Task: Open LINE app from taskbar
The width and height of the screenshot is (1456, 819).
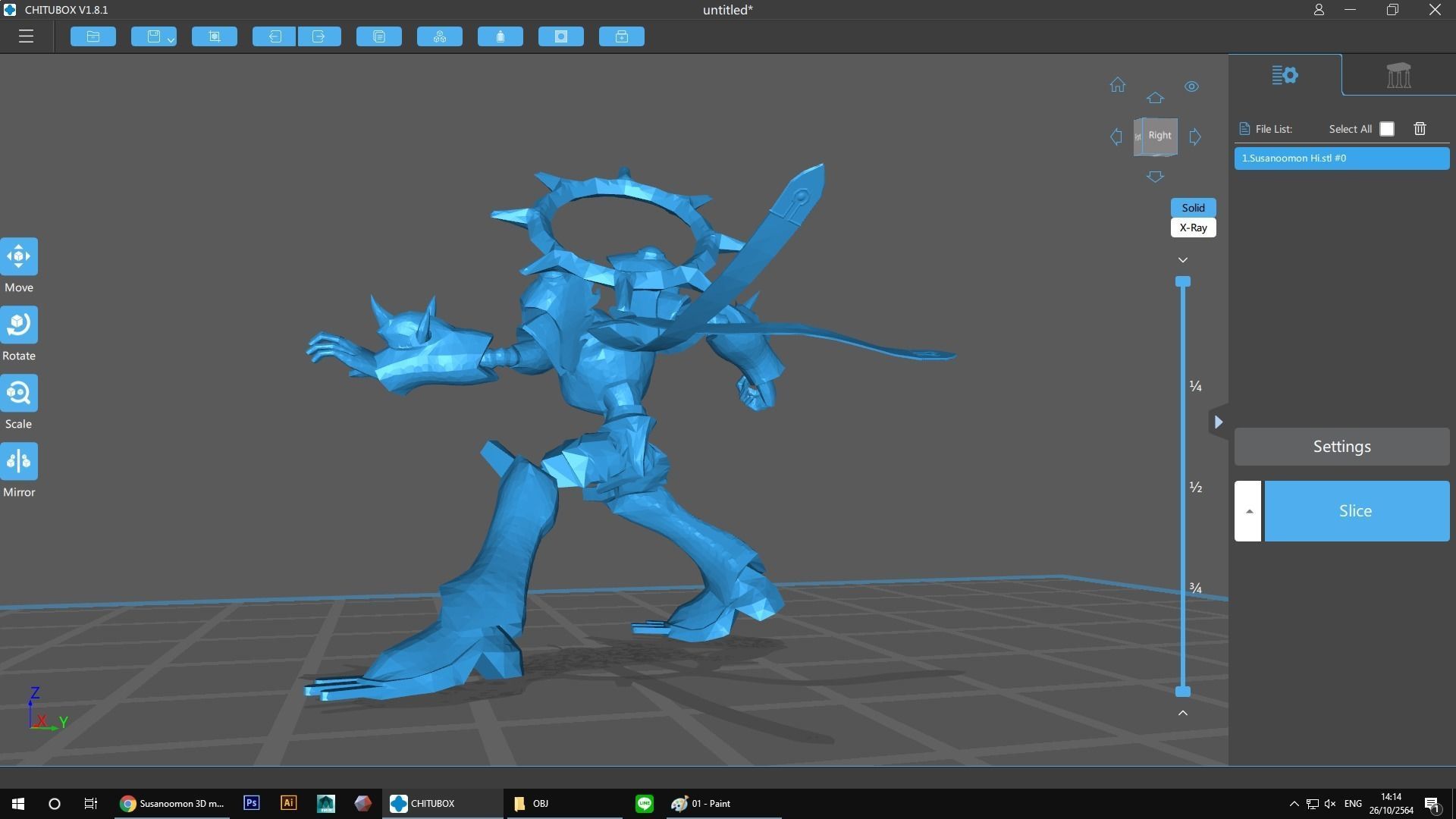Action: (645, 804)
